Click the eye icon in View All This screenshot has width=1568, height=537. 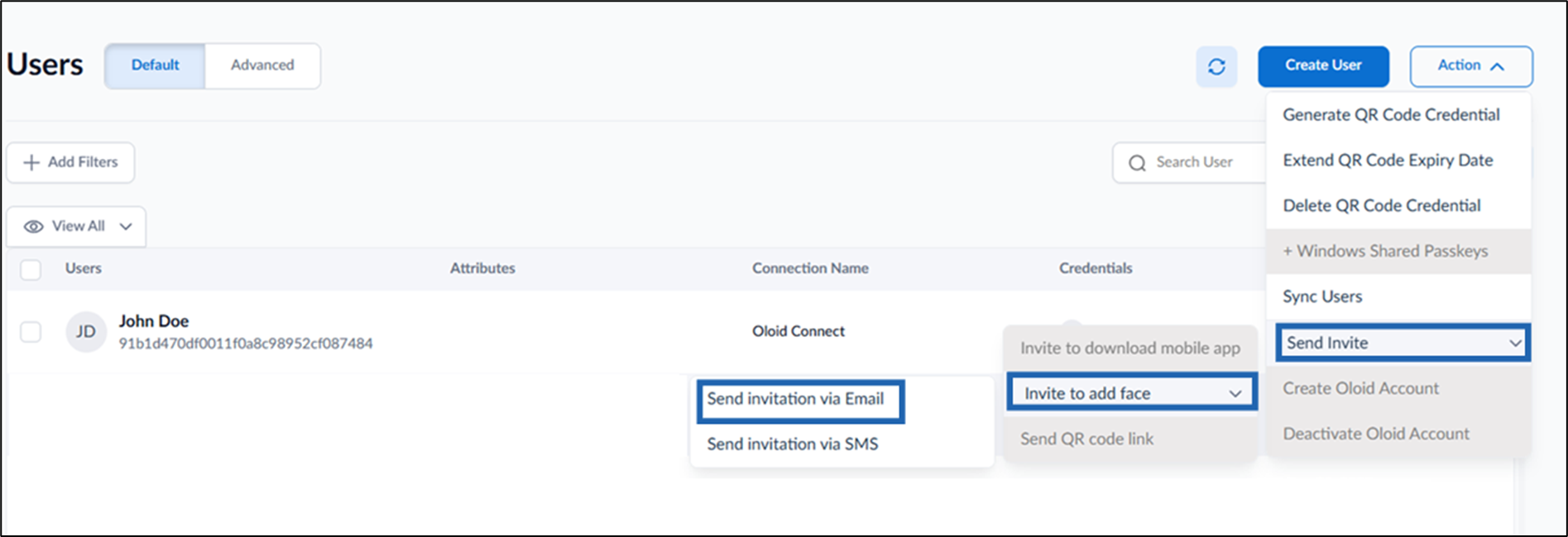(x=34, y=227)
